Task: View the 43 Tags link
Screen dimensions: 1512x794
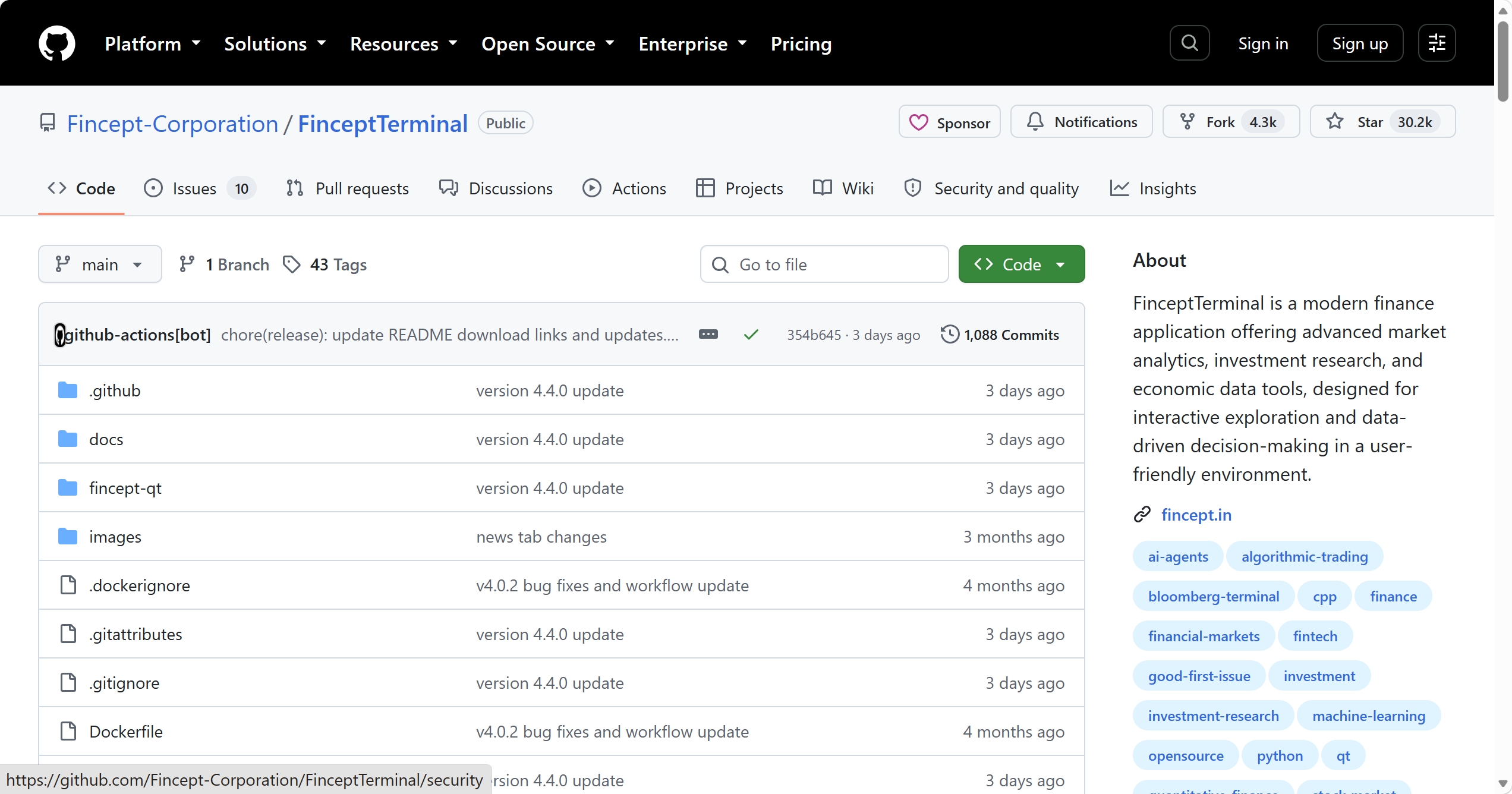Action: (325, 264)
